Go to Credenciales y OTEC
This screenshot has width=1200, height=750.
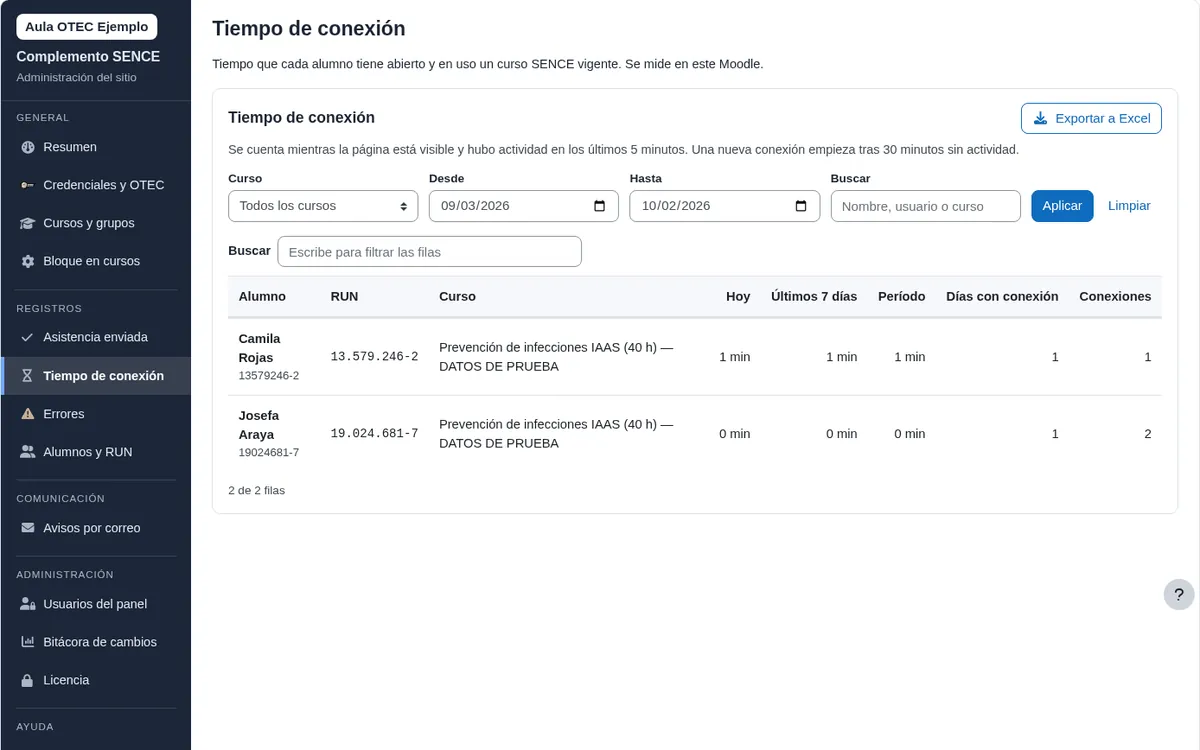pyautogui.click(x=96, y=185)
